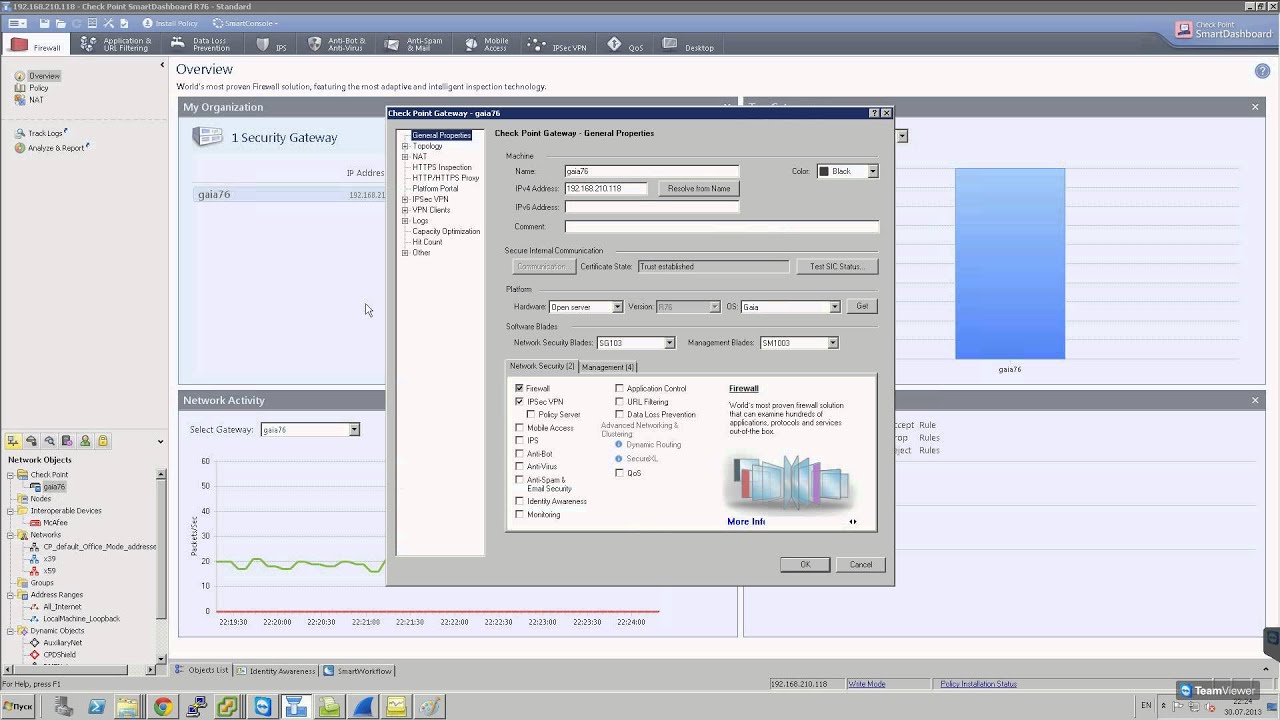The width and height of the screenshot is (1280, 720).
Task: Select Network Objects tree icon
Action: pos(14,441)
